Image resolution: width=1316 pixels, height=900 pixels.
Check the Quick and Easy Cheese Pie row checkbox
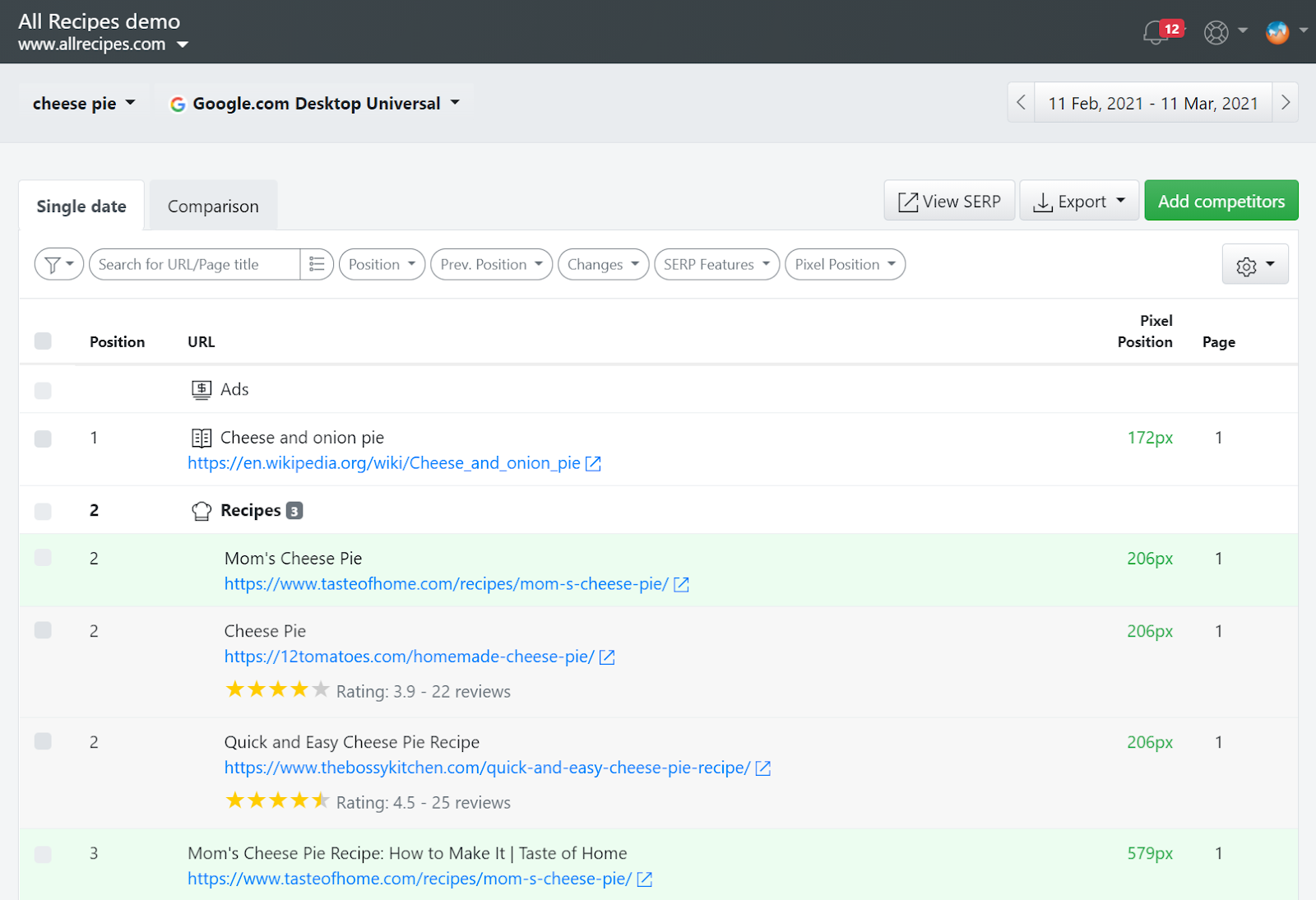coord(42,741)
